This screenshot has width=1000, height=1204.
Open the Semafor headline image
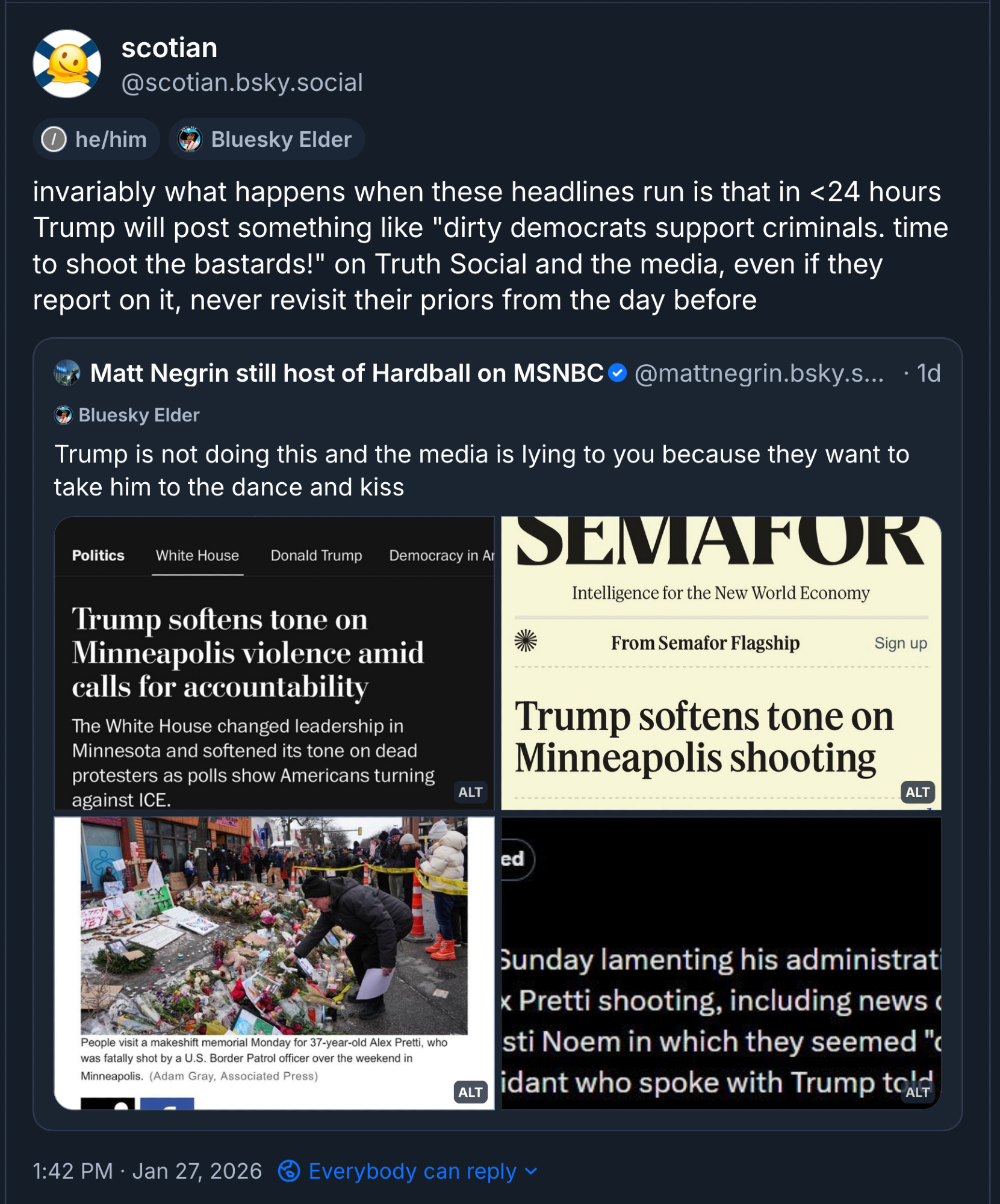point(721,663)
